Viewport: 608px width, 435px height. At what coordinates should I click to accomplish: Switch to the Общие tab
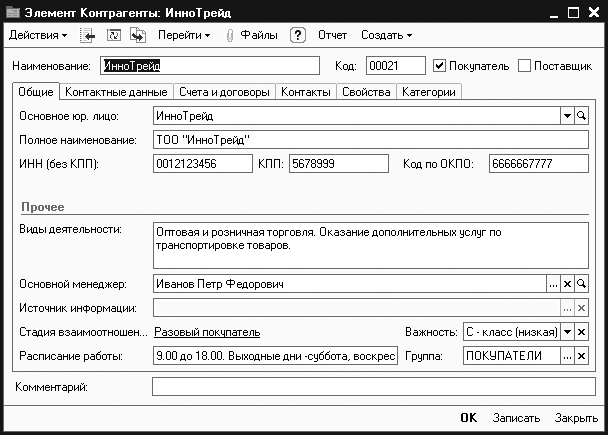[36, 92]
